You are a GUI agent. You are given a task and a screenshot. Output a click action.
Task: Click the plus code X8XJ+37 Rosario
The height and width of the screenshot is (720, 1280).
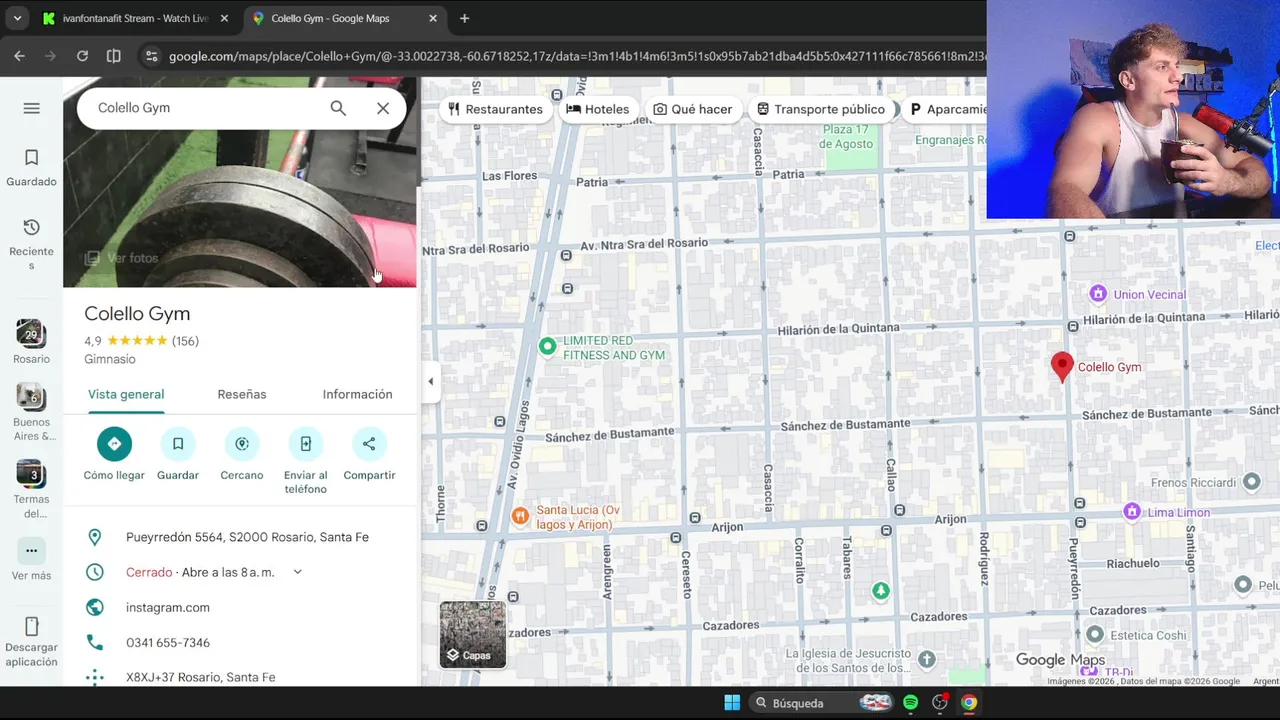(x=200, y=677)
